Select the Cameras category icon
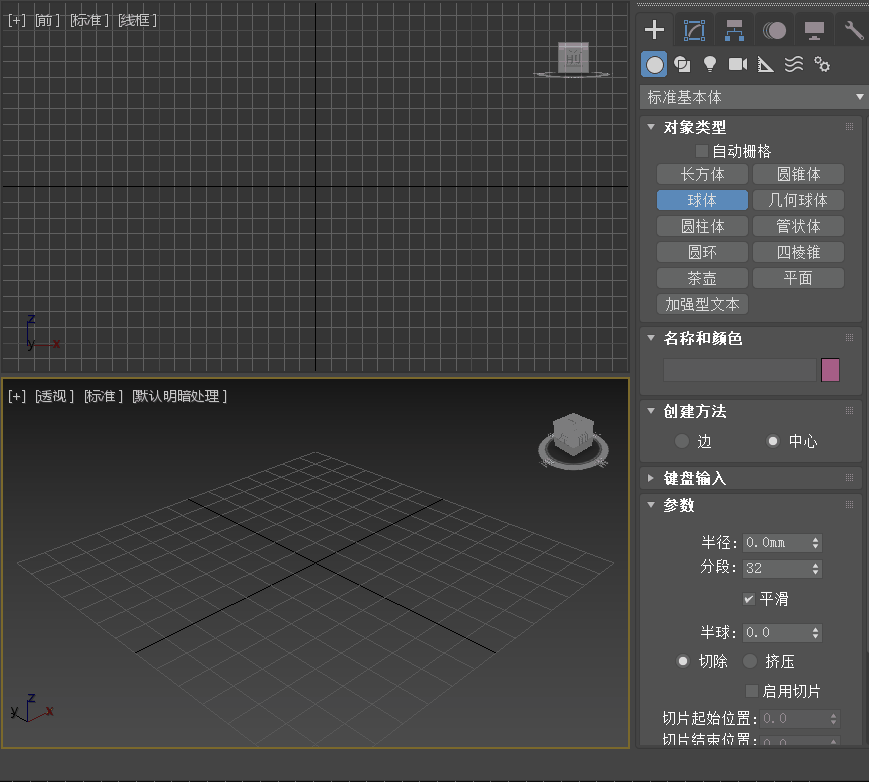 738,65
